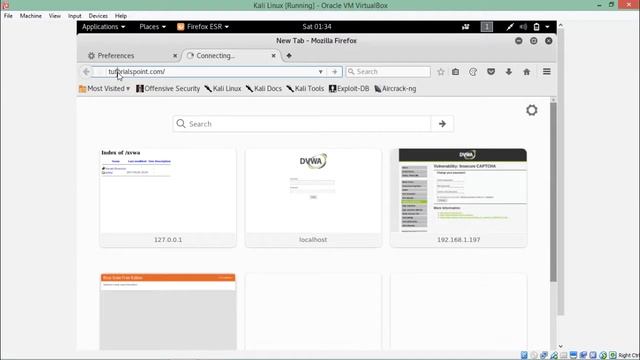The image size is (640, 360).
Task: Close the Connecting tab
Action: pyautogui.click(x=273, y=56)
